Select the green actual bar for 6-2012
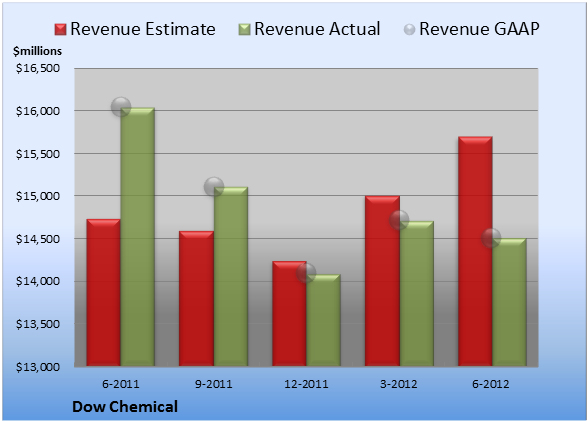Screen dimensions: 588x422 [x=509, y=302]
